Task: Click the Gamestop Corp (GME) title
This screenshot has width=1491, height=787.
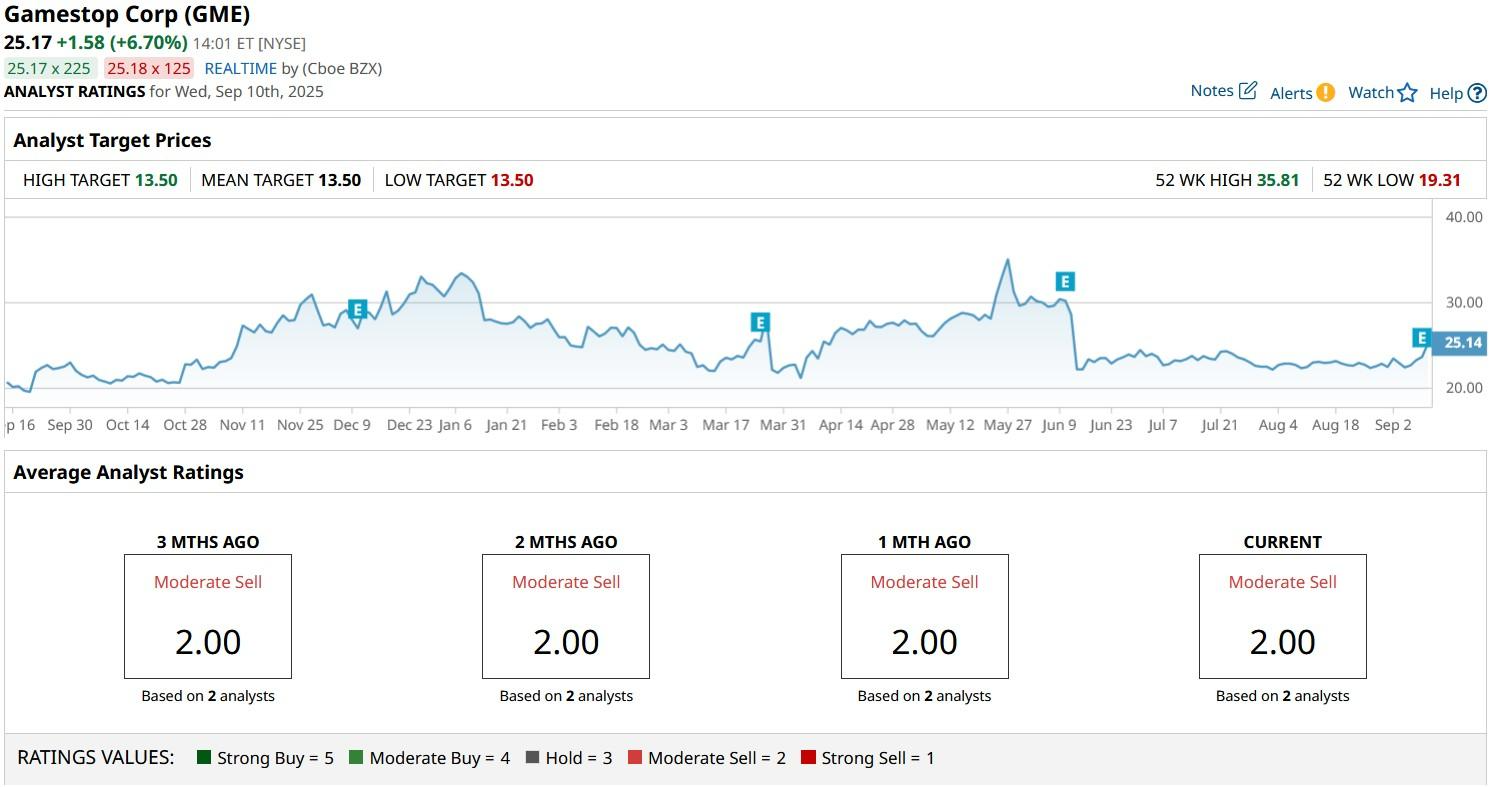Action: [126, 15]
